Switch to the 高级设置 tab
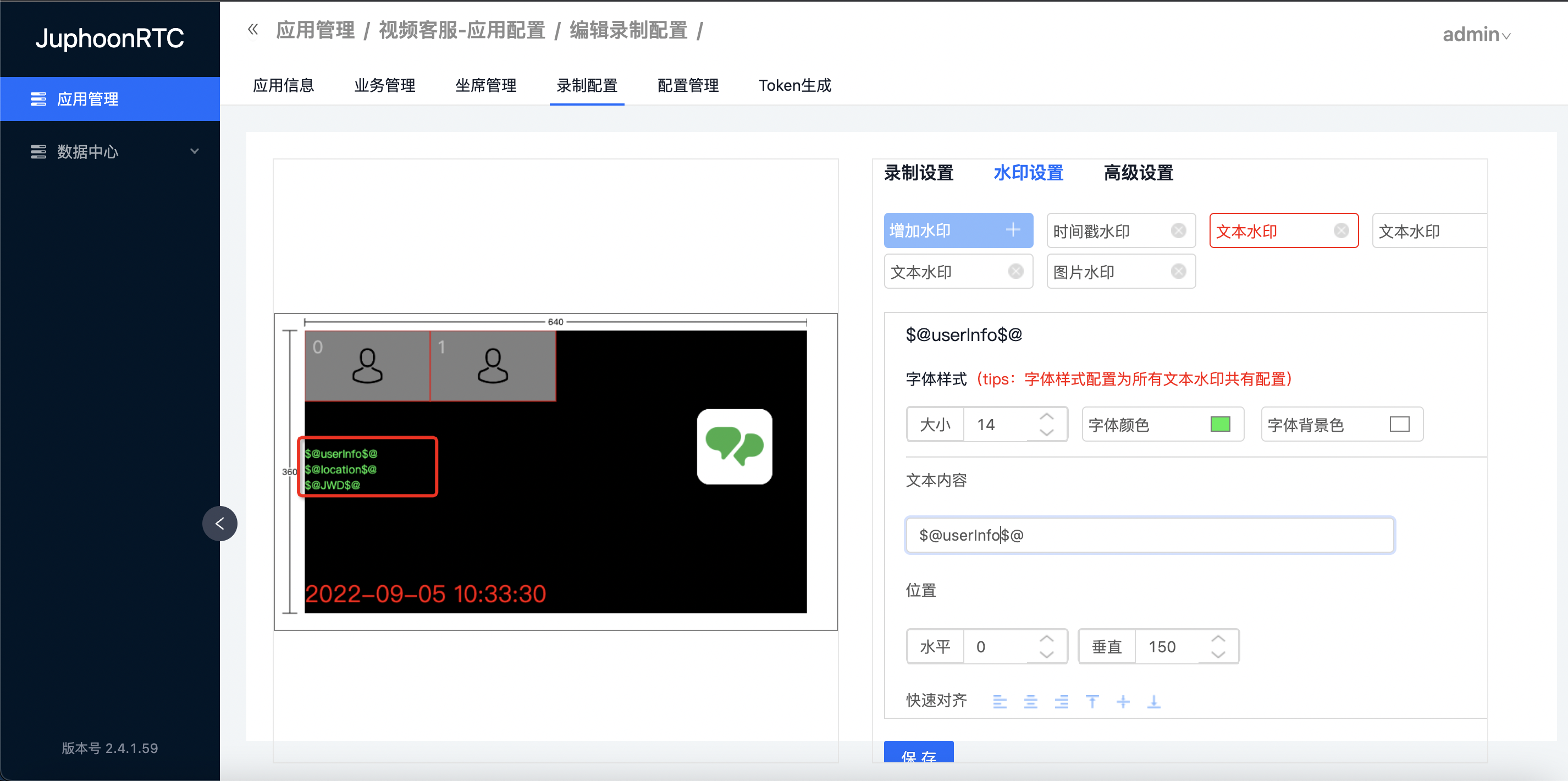Viewport: 1568px width, 781px height. click(1138, 173)
